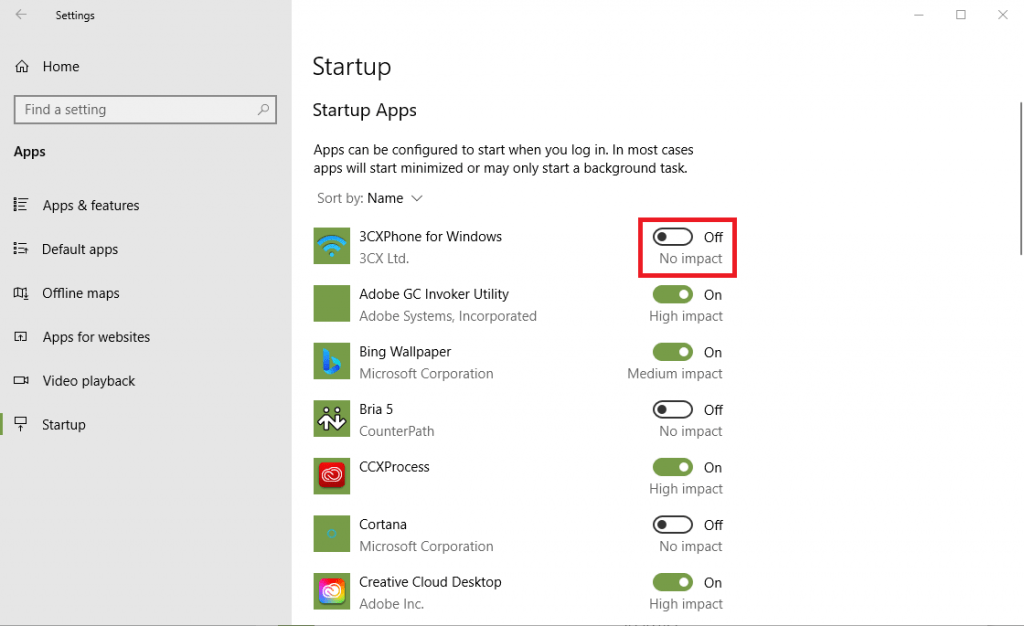The image size is (1024, 626).
Task: Click the Default apps icon
Action: (x=21, y=249)
